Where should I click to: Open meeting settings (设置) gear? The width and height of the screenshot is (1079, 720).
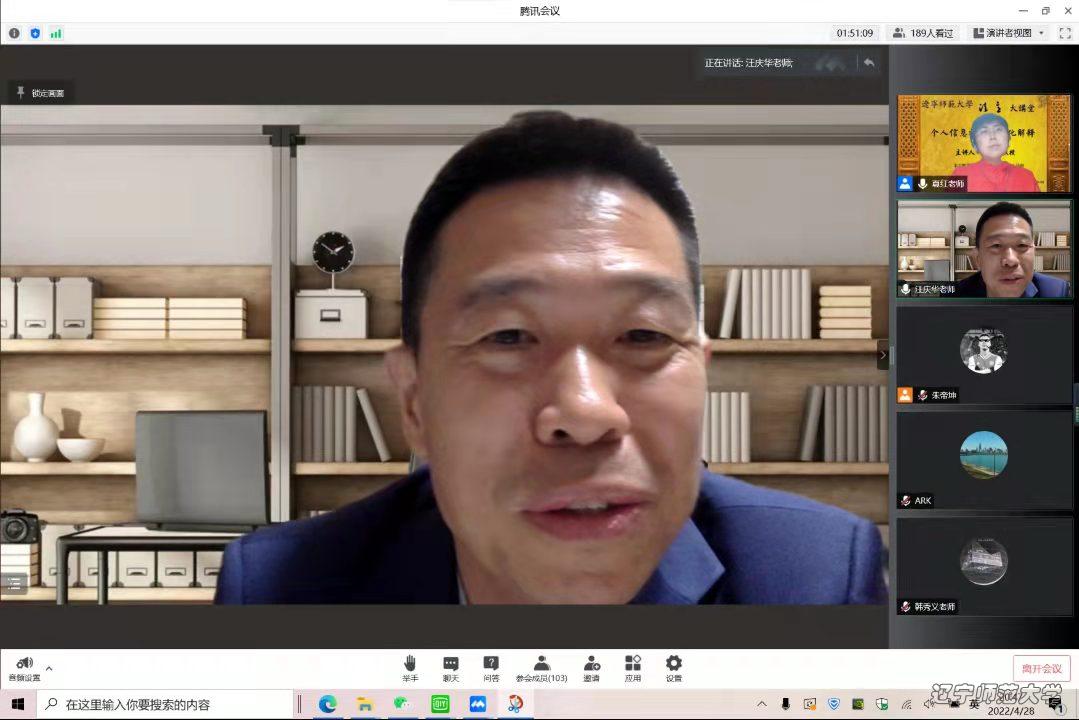[674, 667]
